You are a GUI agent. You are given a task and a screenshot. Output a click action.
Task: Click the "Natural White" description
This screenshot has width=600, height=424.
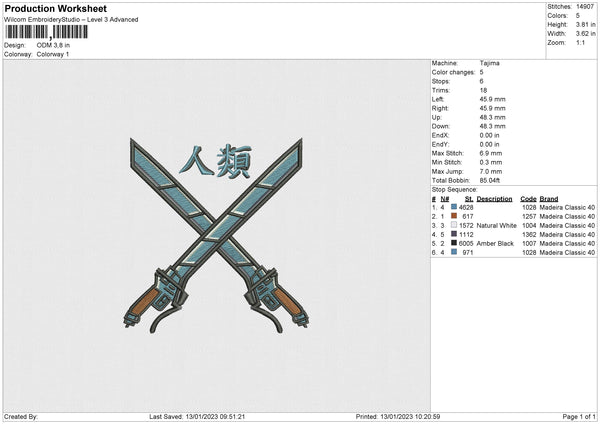click(496, 225)
